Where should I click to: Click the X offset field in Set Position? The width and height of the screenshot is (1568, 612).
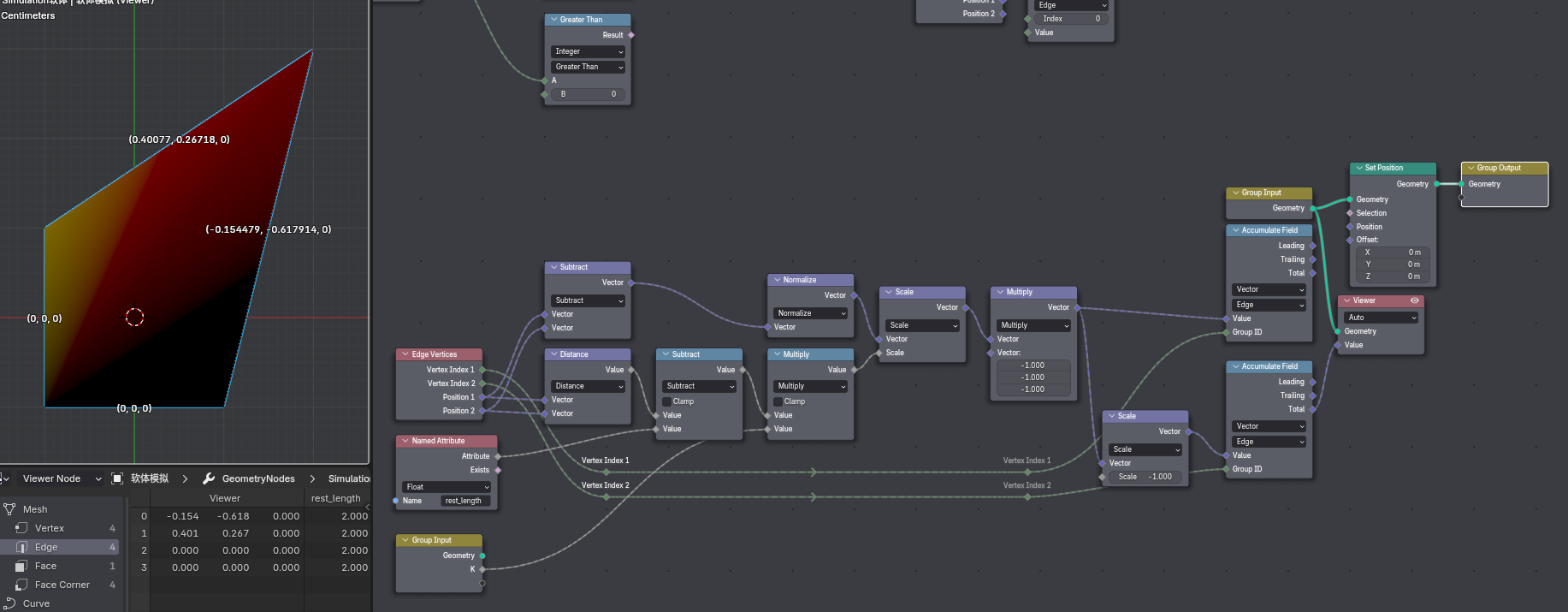1391,253
